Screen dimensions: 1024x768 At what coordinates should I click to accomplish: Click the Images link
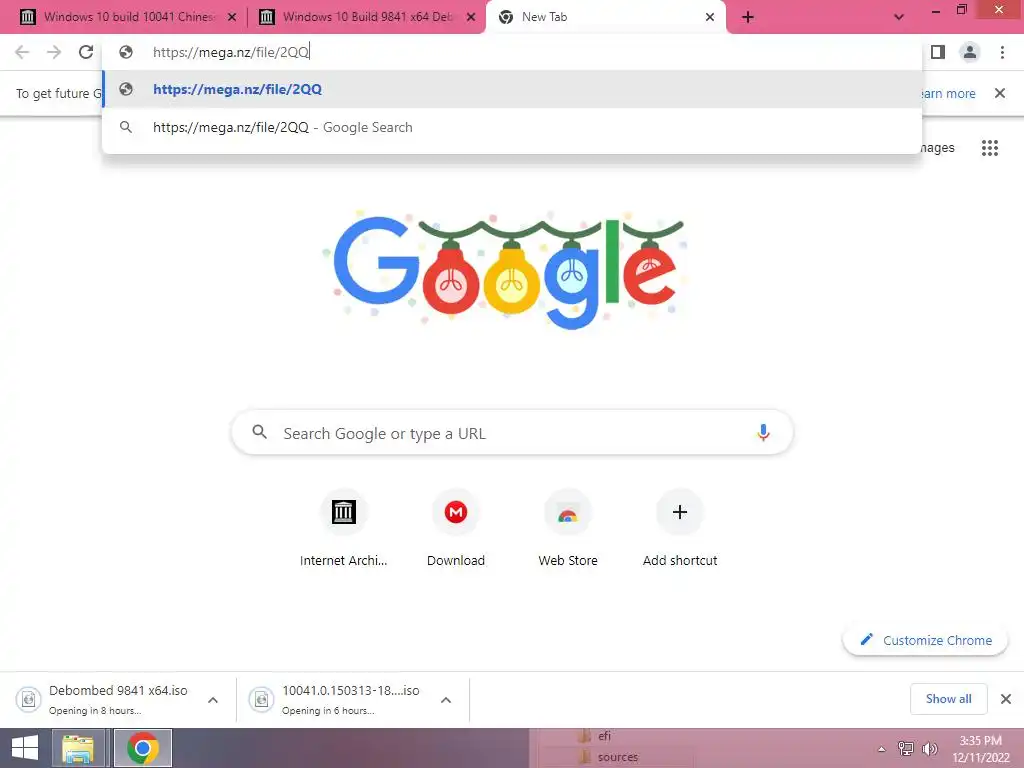coord(938,148)
